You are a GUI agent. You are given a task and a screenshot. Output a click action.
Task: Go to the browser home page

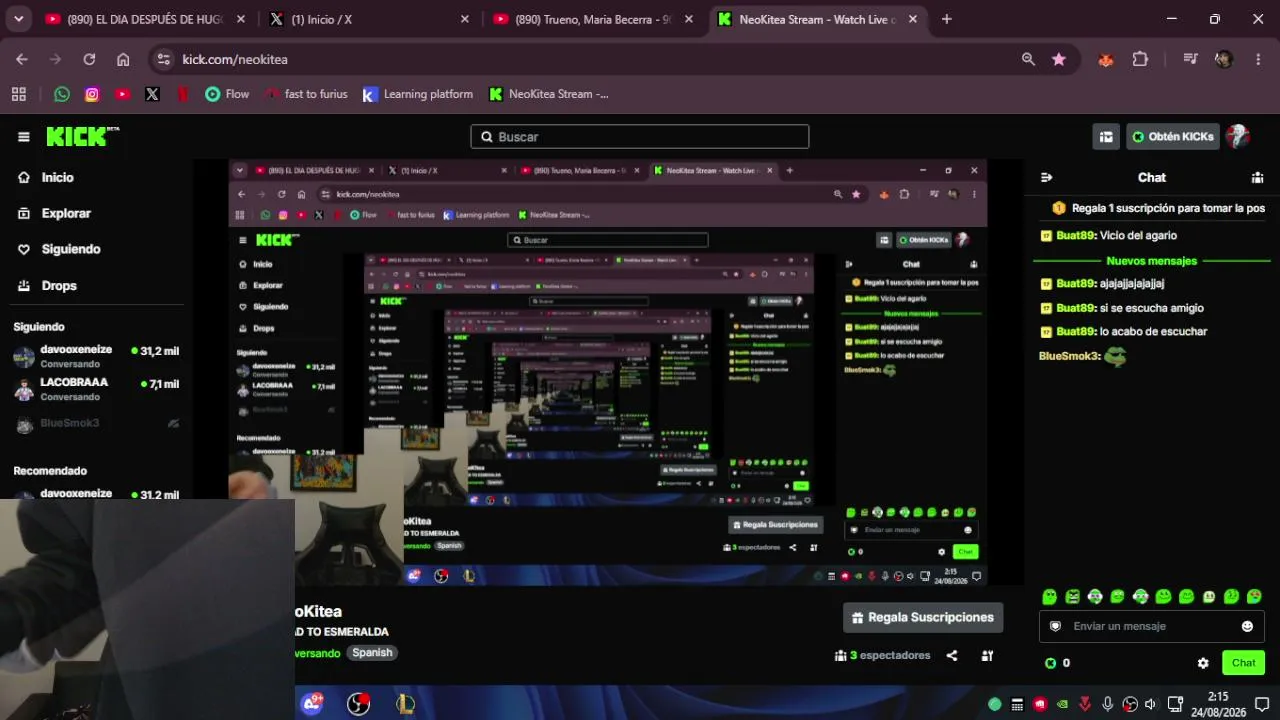point(123,59)
